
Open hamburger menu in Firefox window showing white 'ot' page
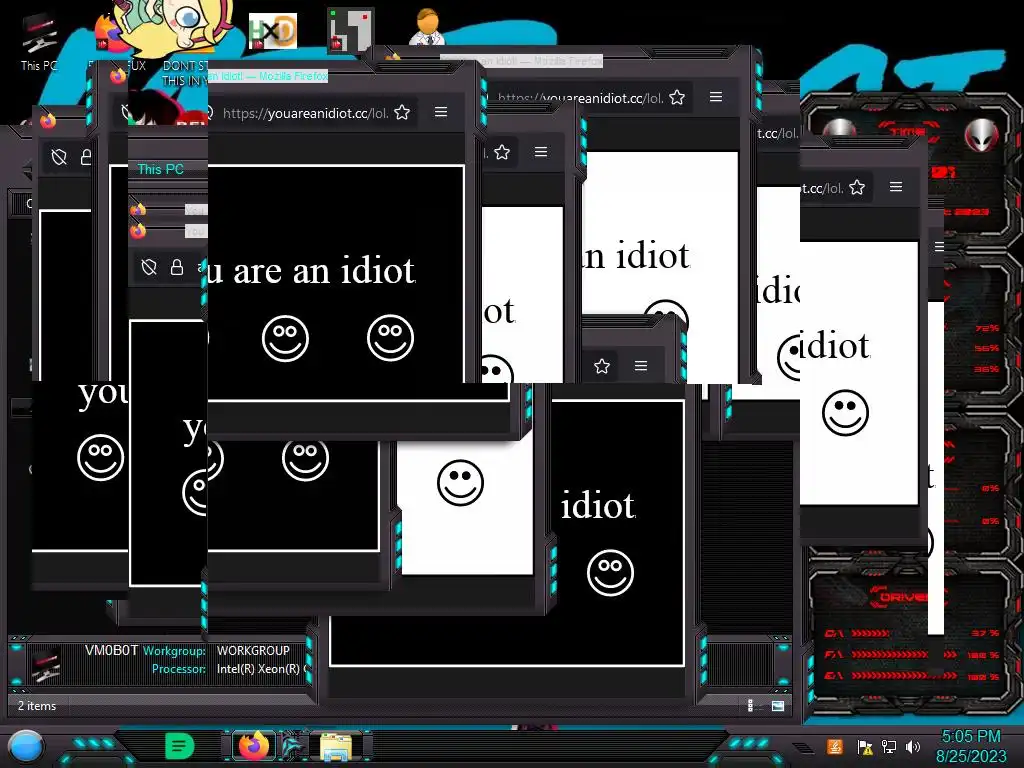point(541,152)
